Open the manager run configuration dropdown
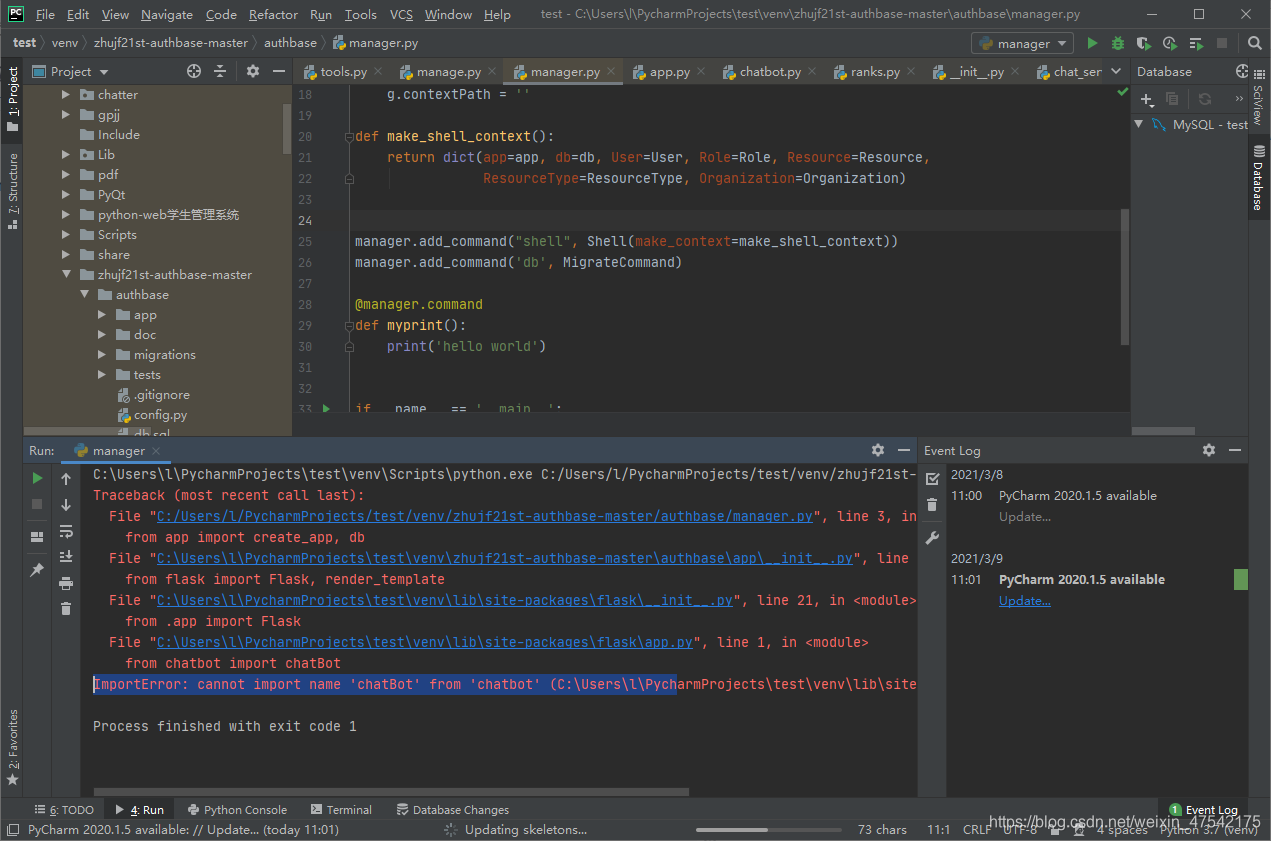1271x841 pixels. (1022, 43)
